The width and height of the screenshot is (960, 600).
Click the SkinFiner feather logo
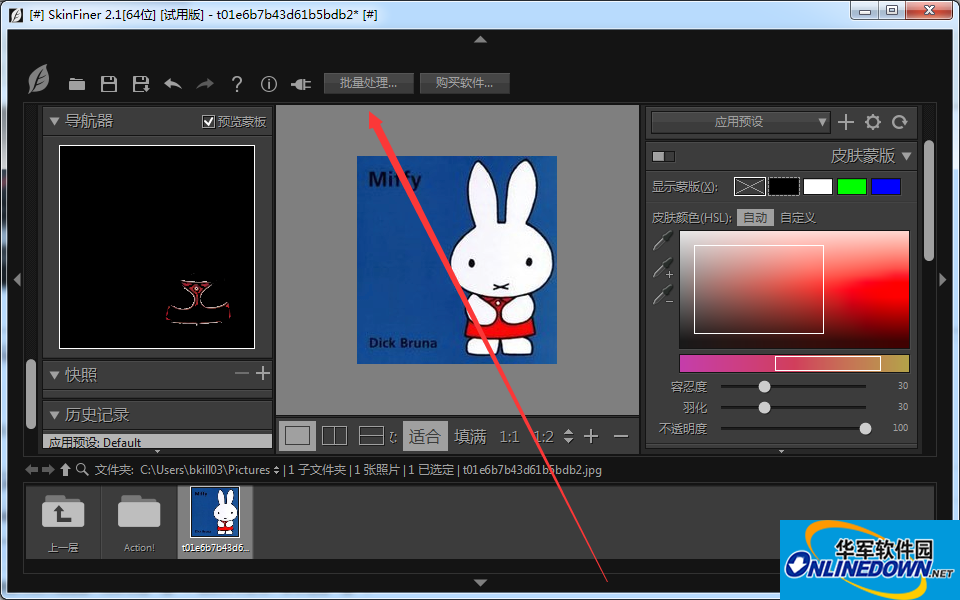click(39, 79)
